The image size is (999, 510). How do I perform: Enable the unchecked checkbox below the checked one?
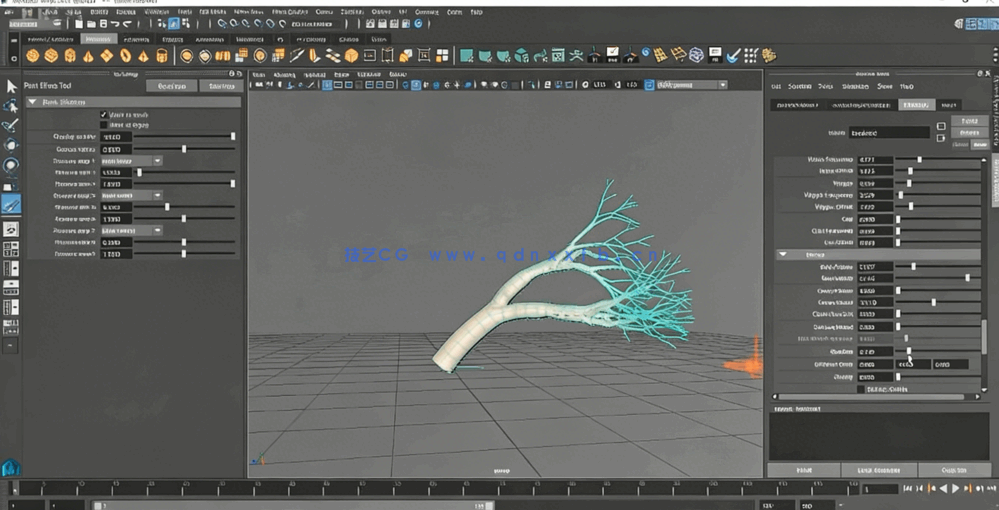point(103,125)
